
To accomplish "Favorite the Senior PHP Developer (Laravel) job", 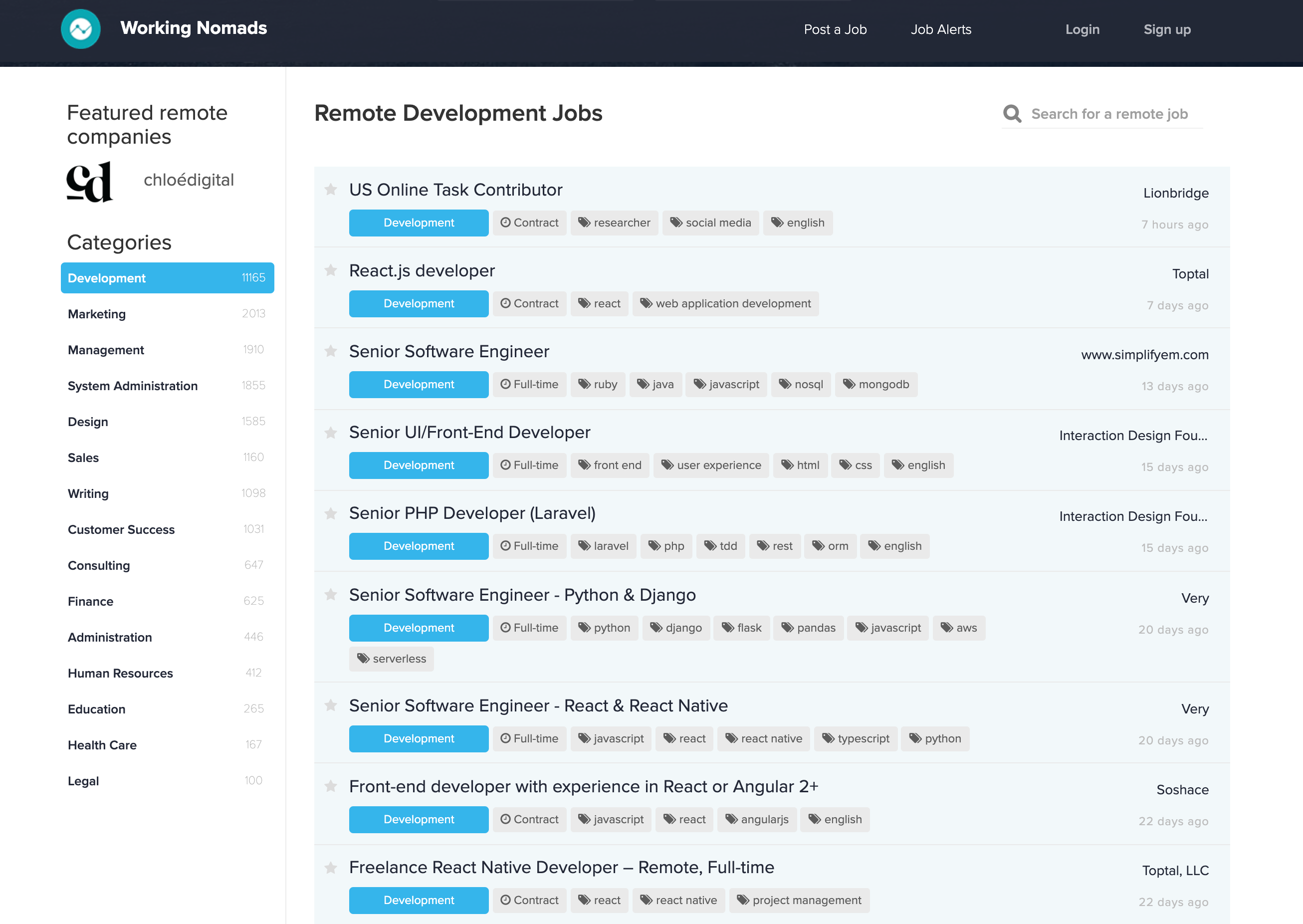I will (331, 513).
